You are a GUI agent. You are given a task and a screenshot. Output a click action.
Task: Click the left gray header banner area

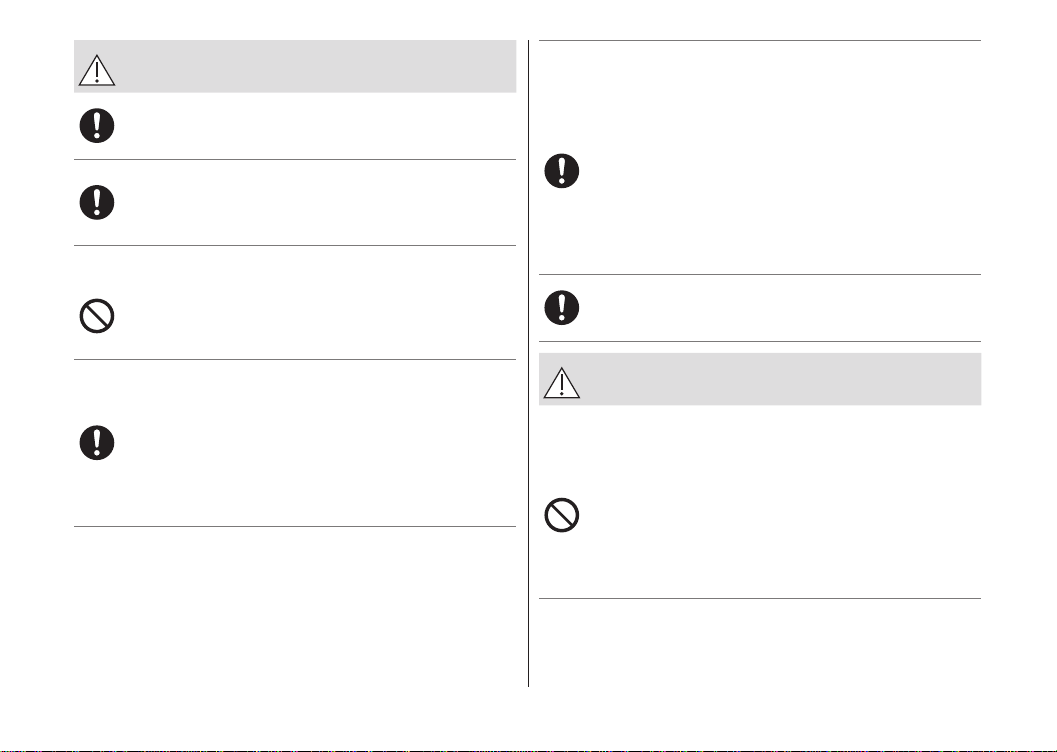coord(295,66)
